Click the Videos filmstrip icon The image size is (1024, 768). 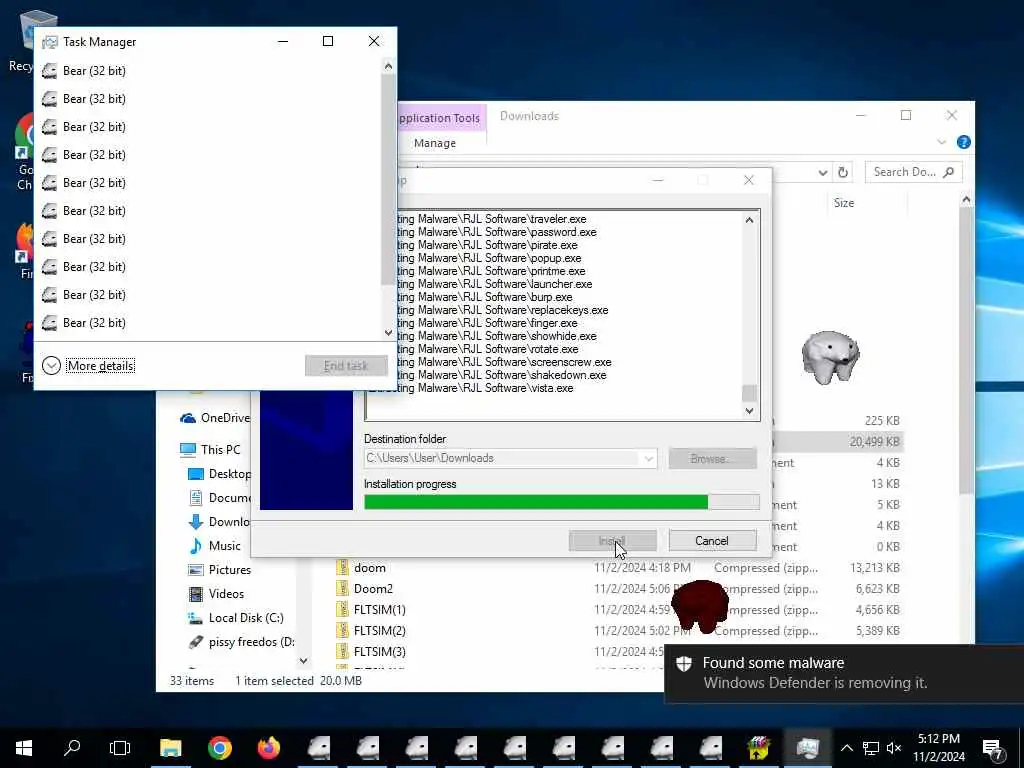(x=195, y=594)
